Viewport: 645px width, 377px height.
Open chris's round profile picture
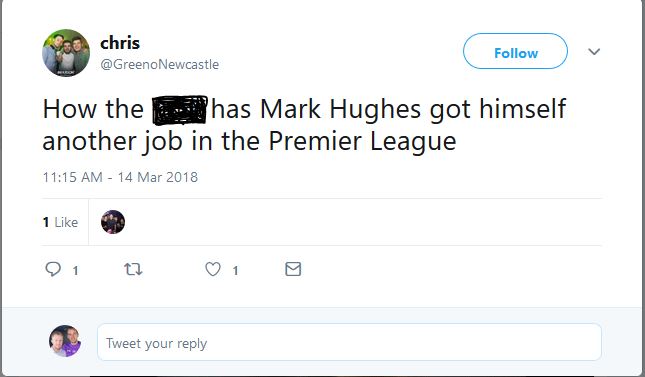pos(66,53)
